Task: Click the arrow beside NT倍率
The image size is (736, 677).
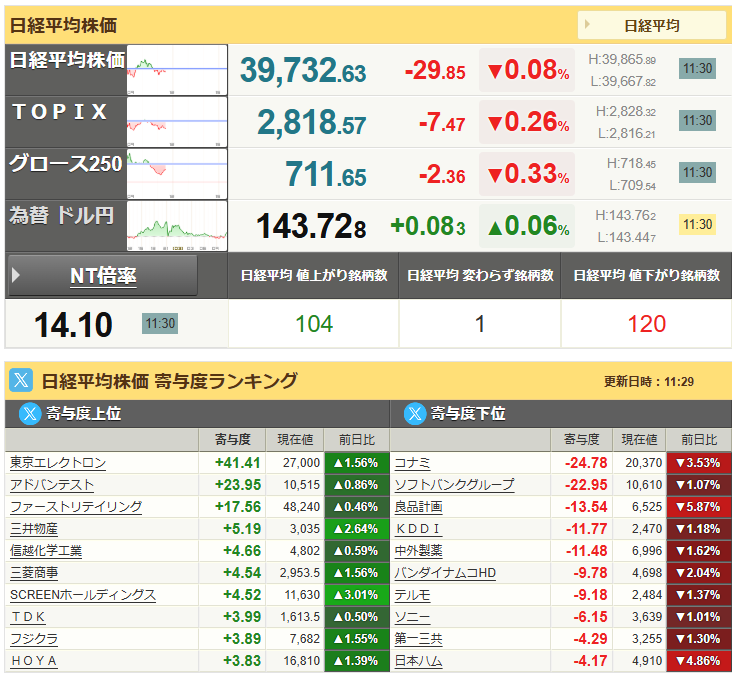Action: point(15,275)
